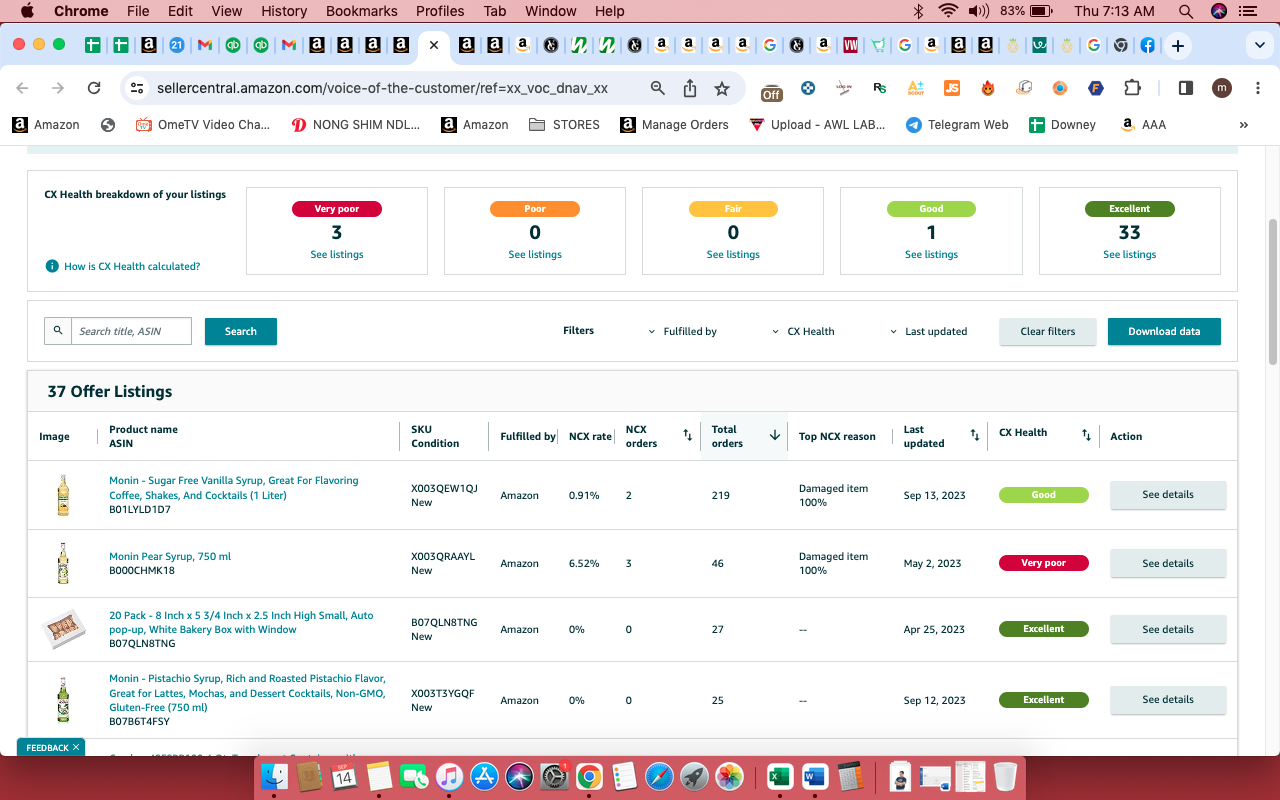
Task: Reload the page with the refresh icon
Action: (x=94, y=88)
